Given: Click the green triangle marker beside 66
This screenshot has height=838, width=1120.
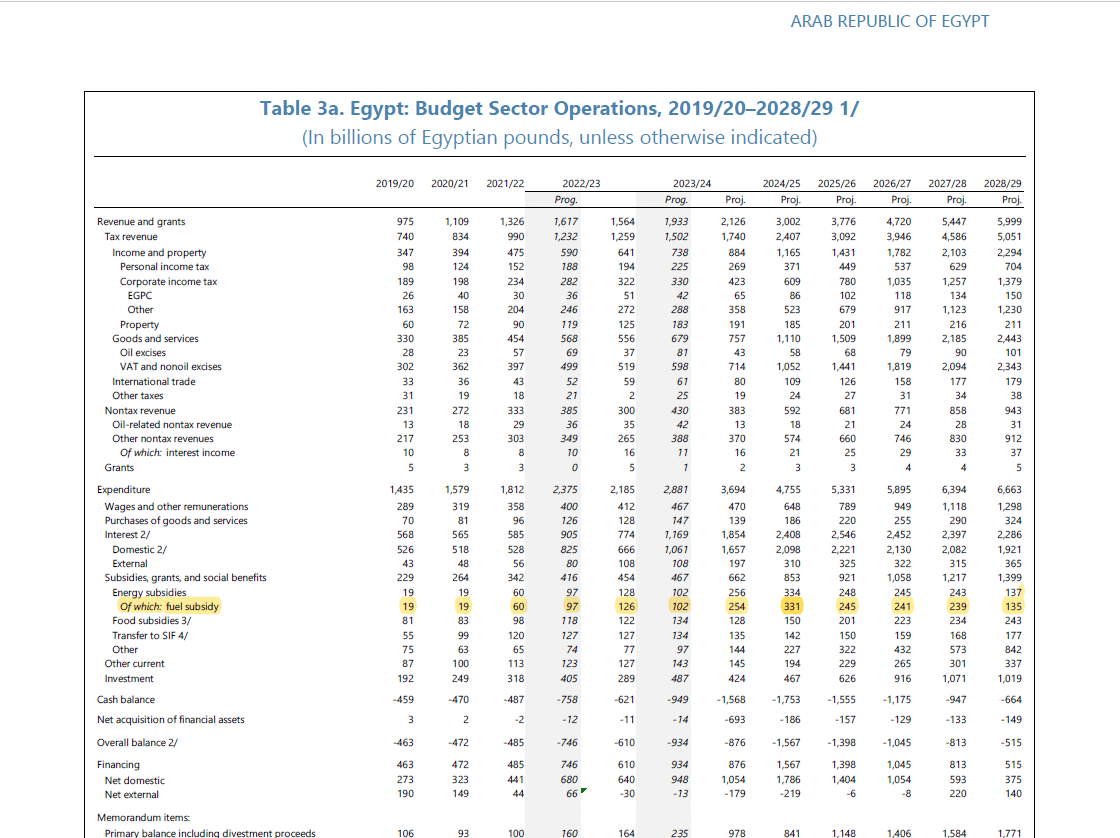Looking at the screenshot, I should pos(582,790).
